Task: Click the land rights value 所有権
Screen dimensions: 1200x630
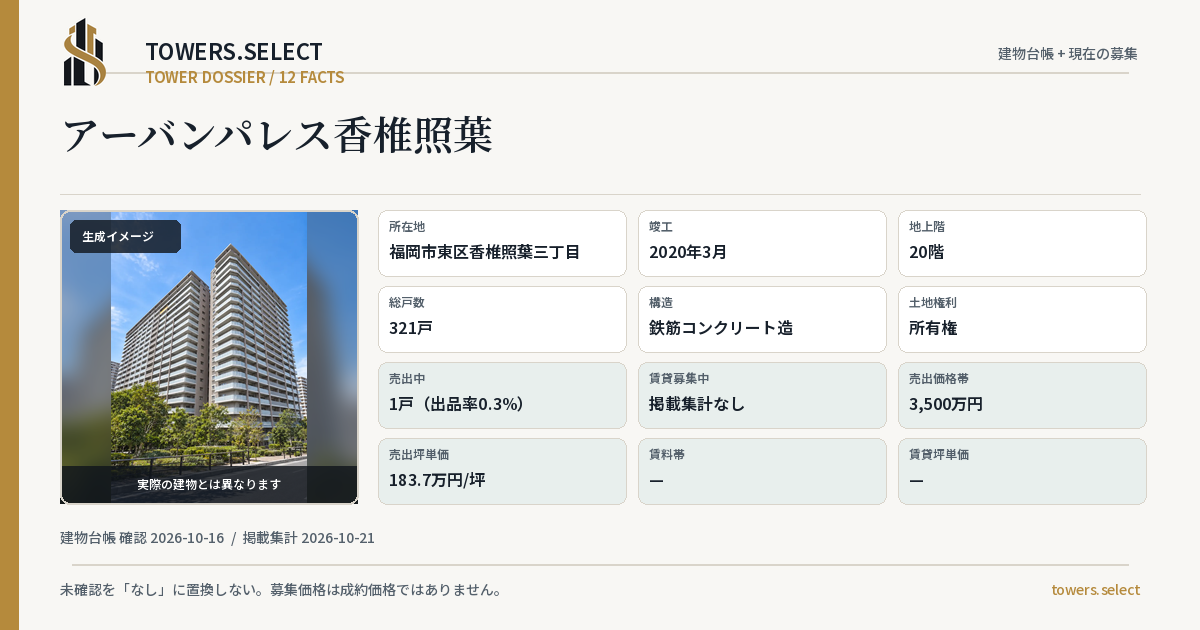Action: click(934, 328)
